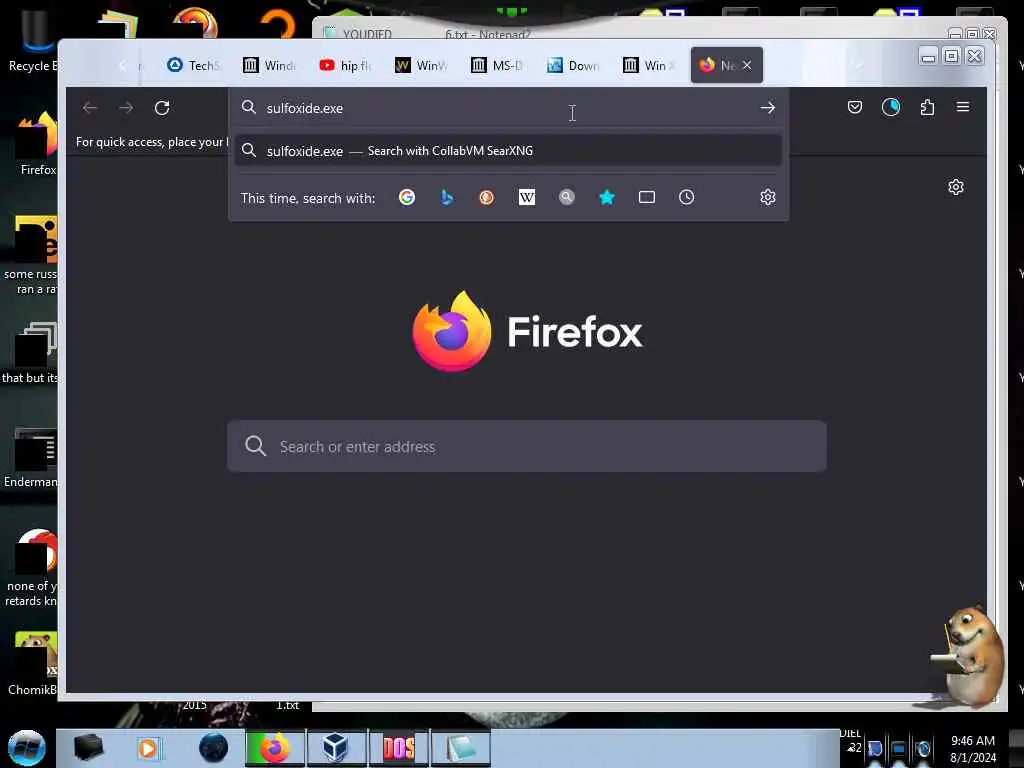This screenshot has height=768, width=1024.
Task: Switch to the Down tab
Action: 573,65
